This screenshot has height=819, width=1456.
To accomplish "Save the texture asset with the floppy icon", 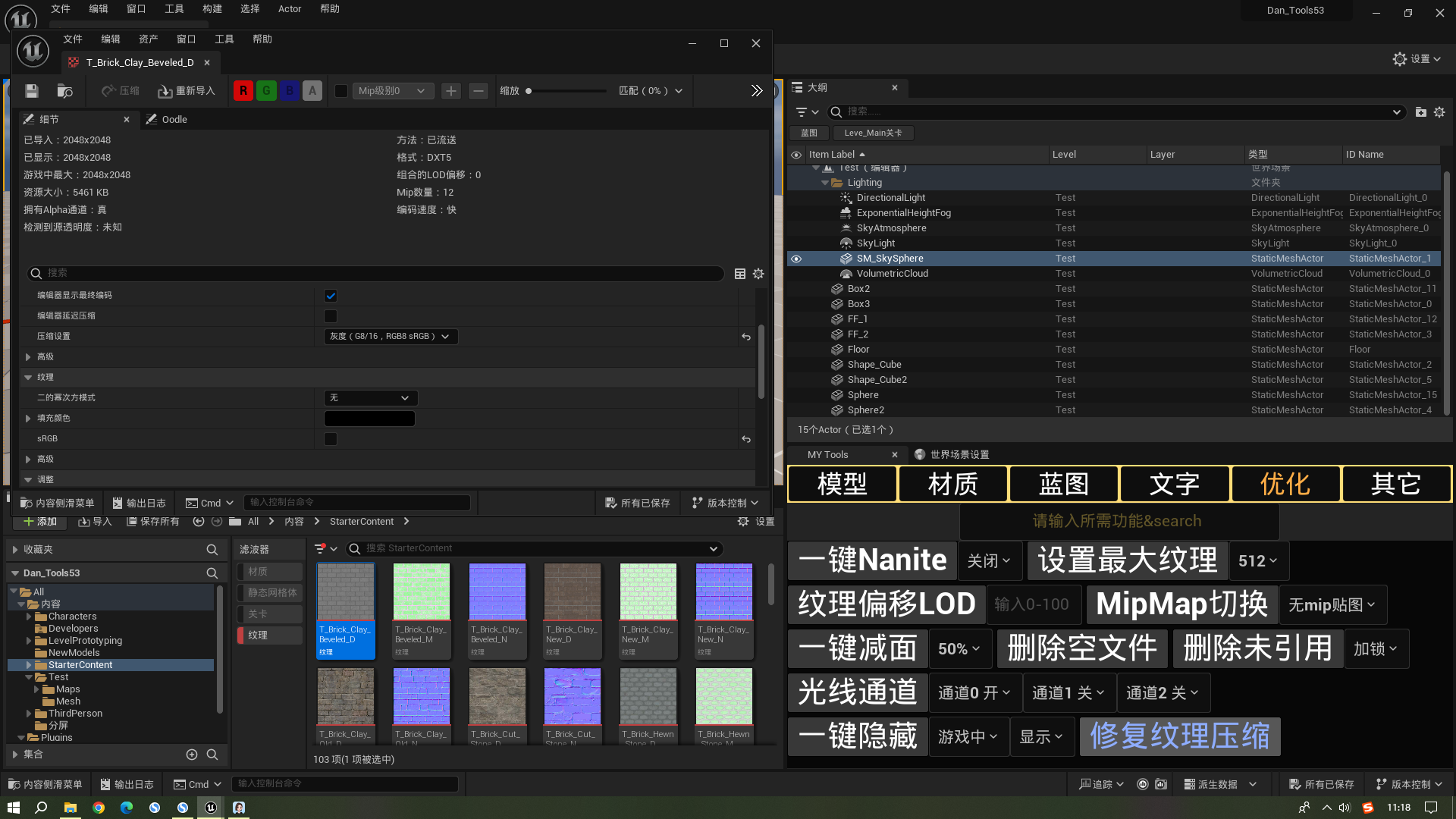I will pos(31,91).
